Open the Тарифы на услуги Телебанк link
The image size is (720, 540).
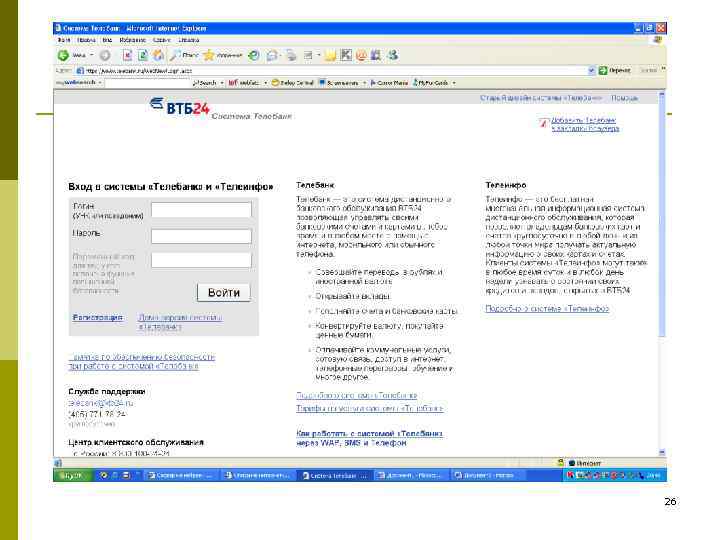[x=370, y=408]
